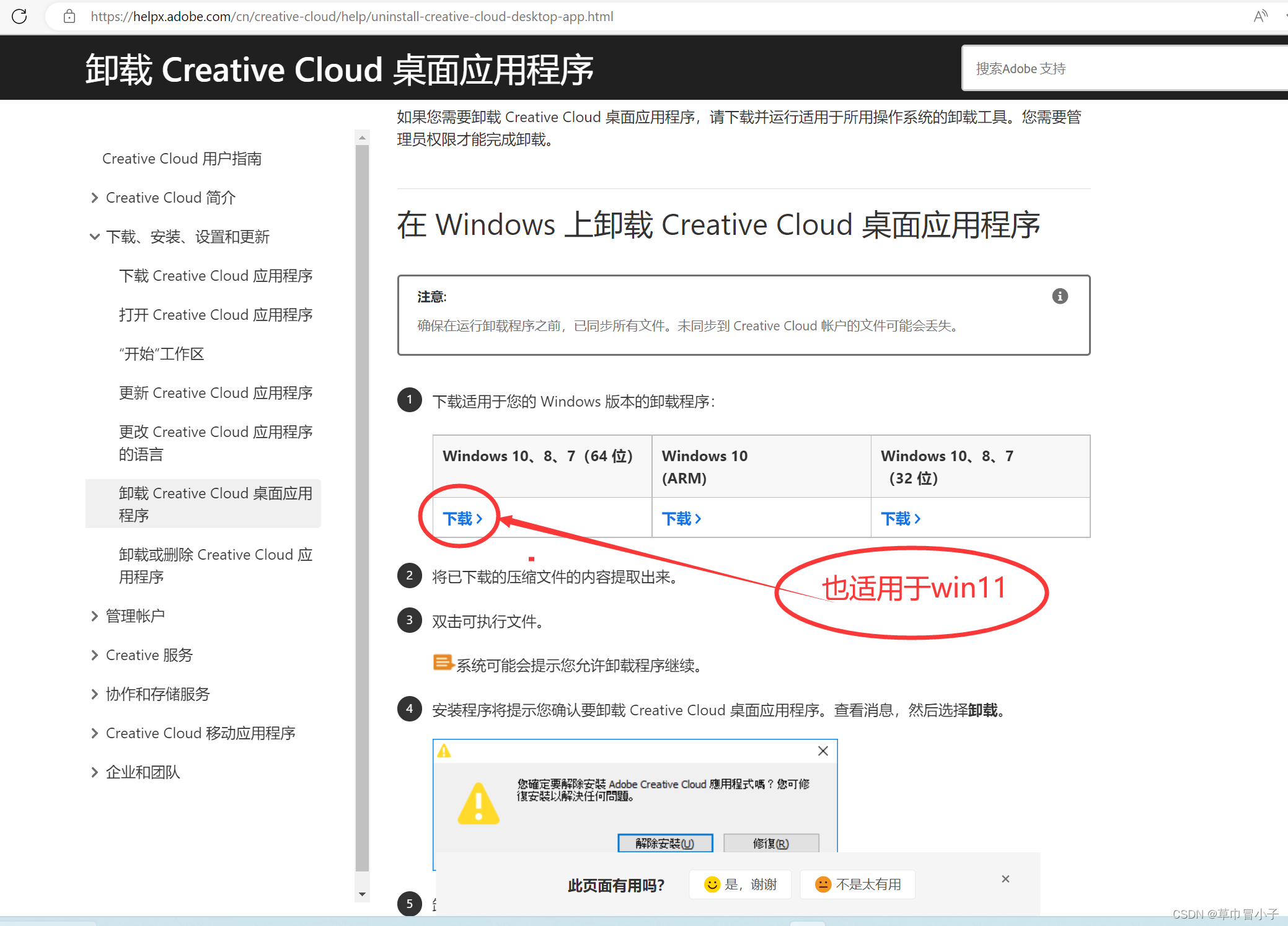Click the sidebar scroll down arrow
Viewport: 1288px width, 926px height.
[362, 894]
